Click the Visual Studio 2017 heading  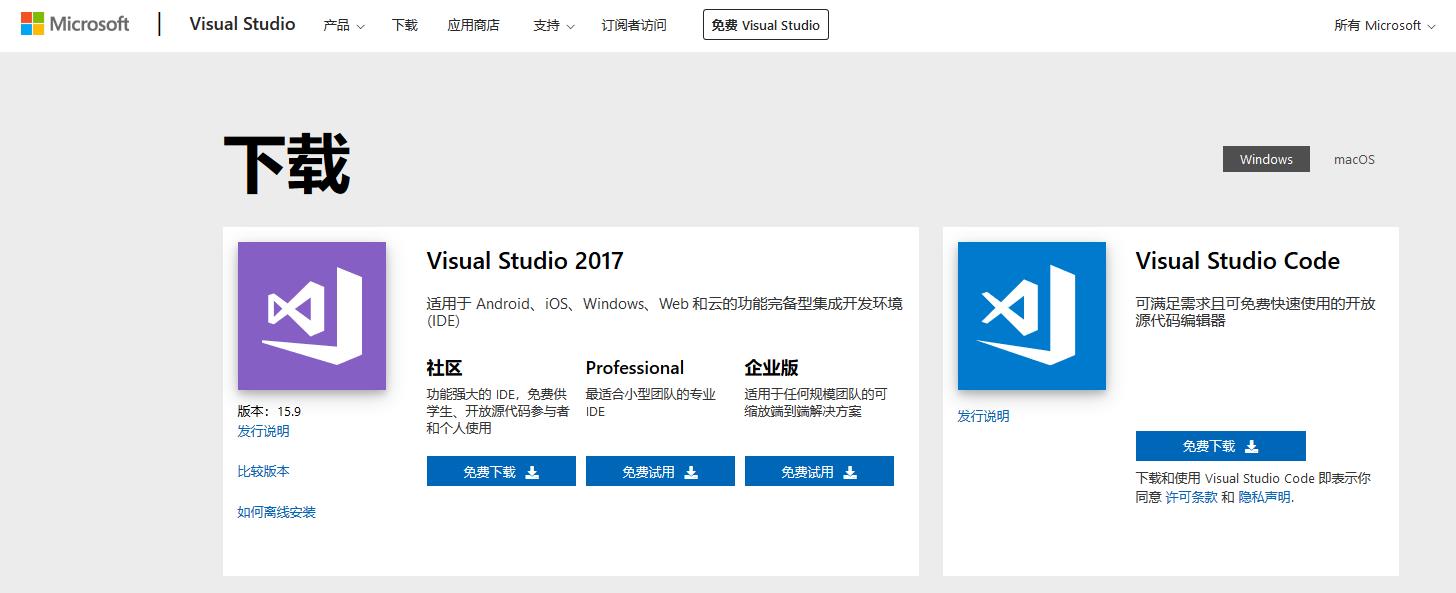(525, 261)
